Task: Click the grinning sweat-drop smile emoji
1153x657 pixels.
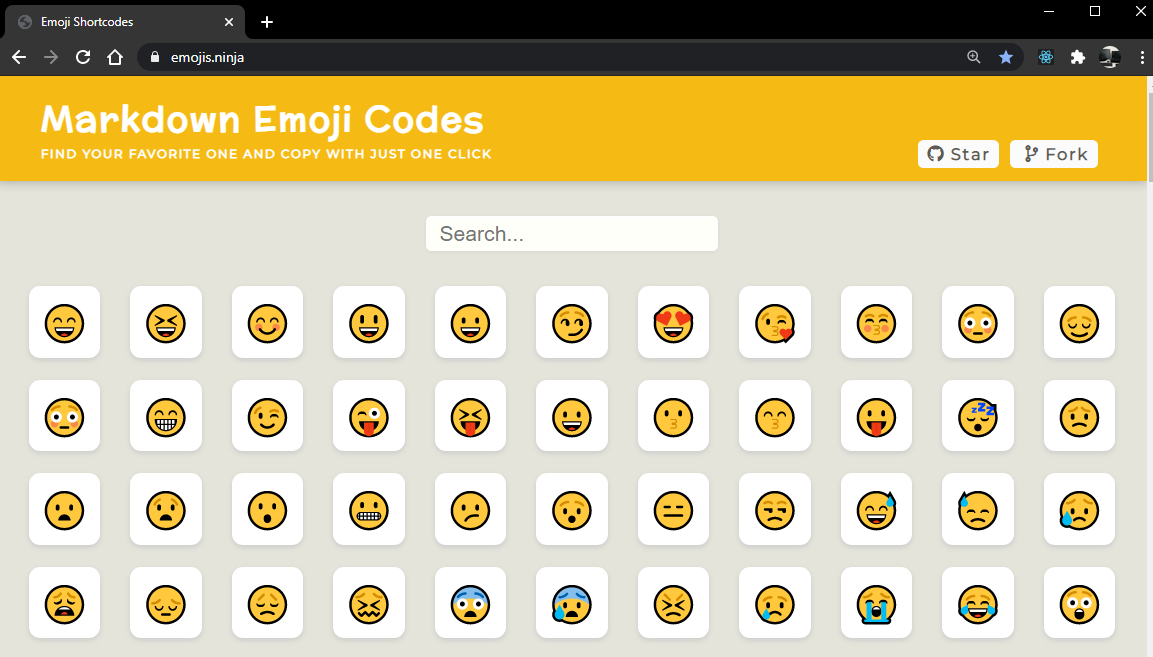Action: 876,509
